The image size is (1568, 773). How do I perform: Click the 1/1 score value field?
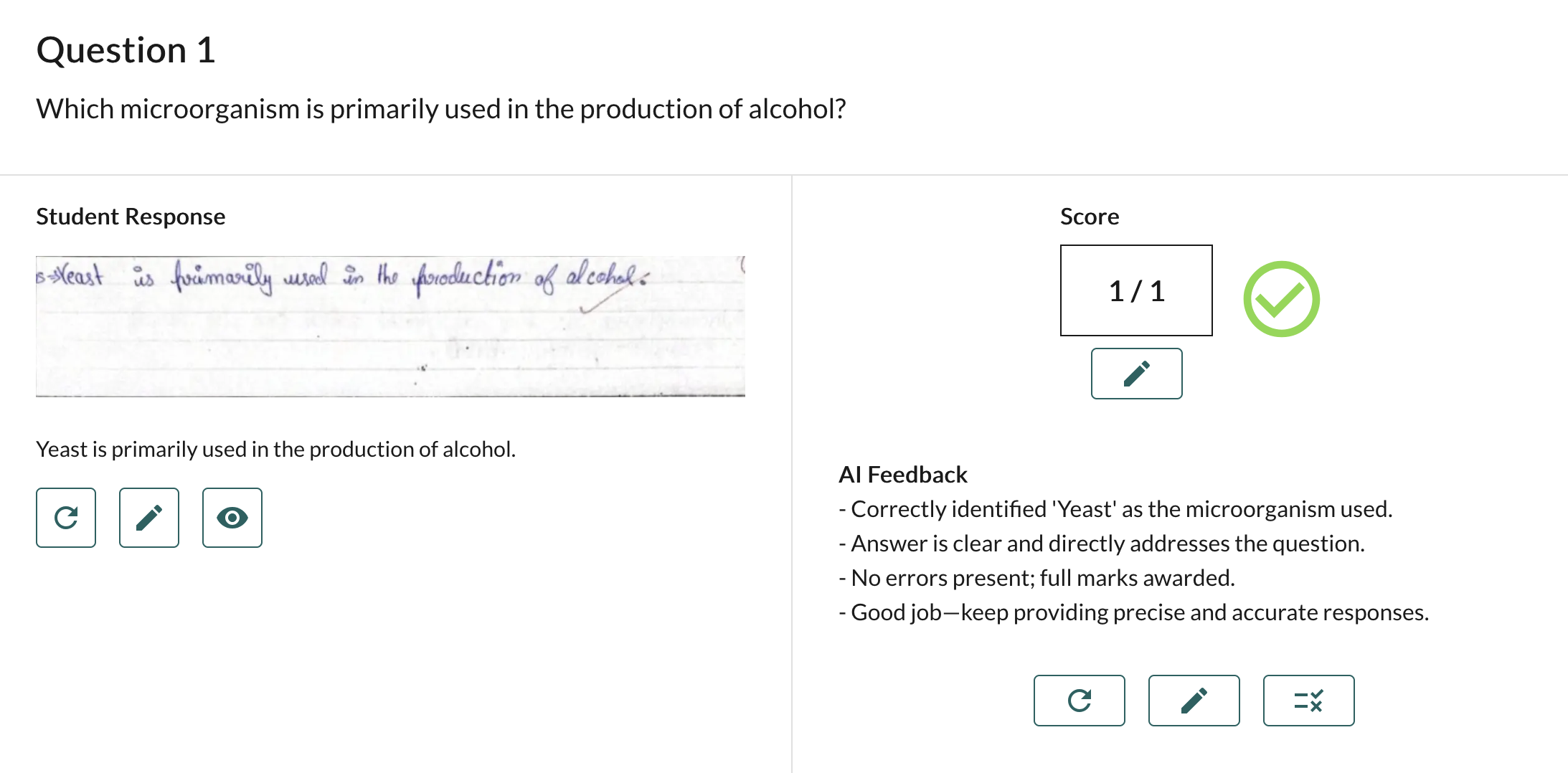(x=1135, y=290)
